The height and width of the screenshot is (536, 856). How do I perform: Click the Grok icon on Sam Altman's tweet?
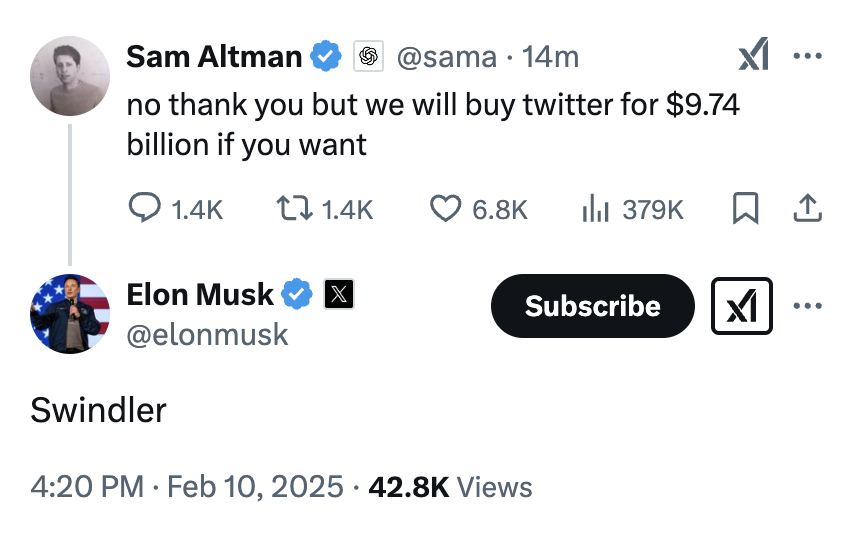coord(753,55)
